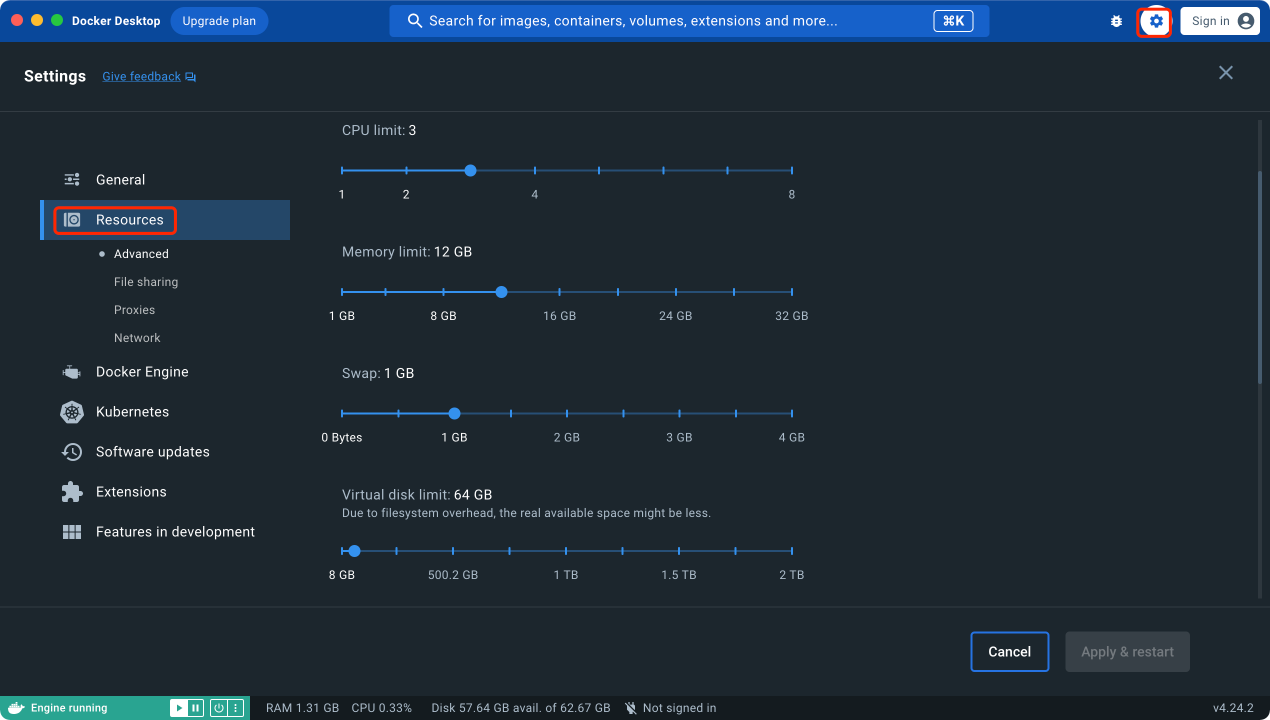The width and height of the screenshot is (1270, 720).
Task: Open Features in development settings
Action: (x=165, y=532)
